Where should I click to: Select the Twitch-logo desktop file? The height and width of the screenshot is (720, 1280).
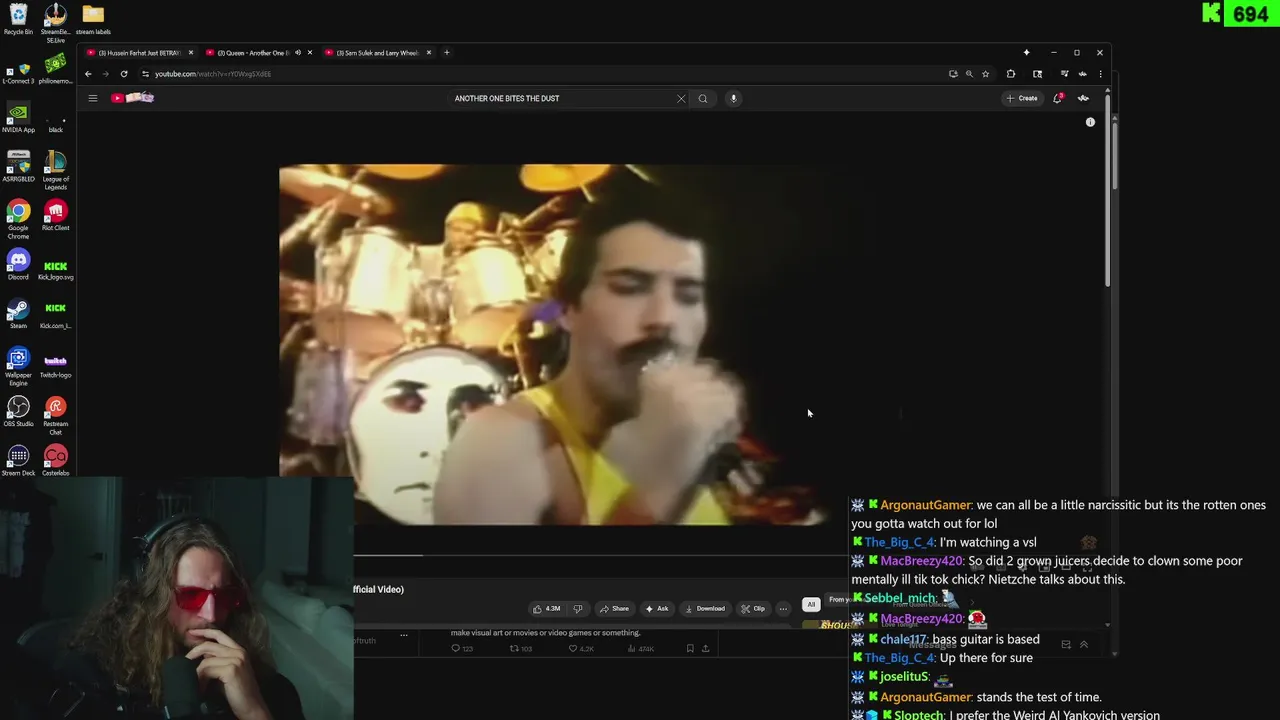point(55,365)
